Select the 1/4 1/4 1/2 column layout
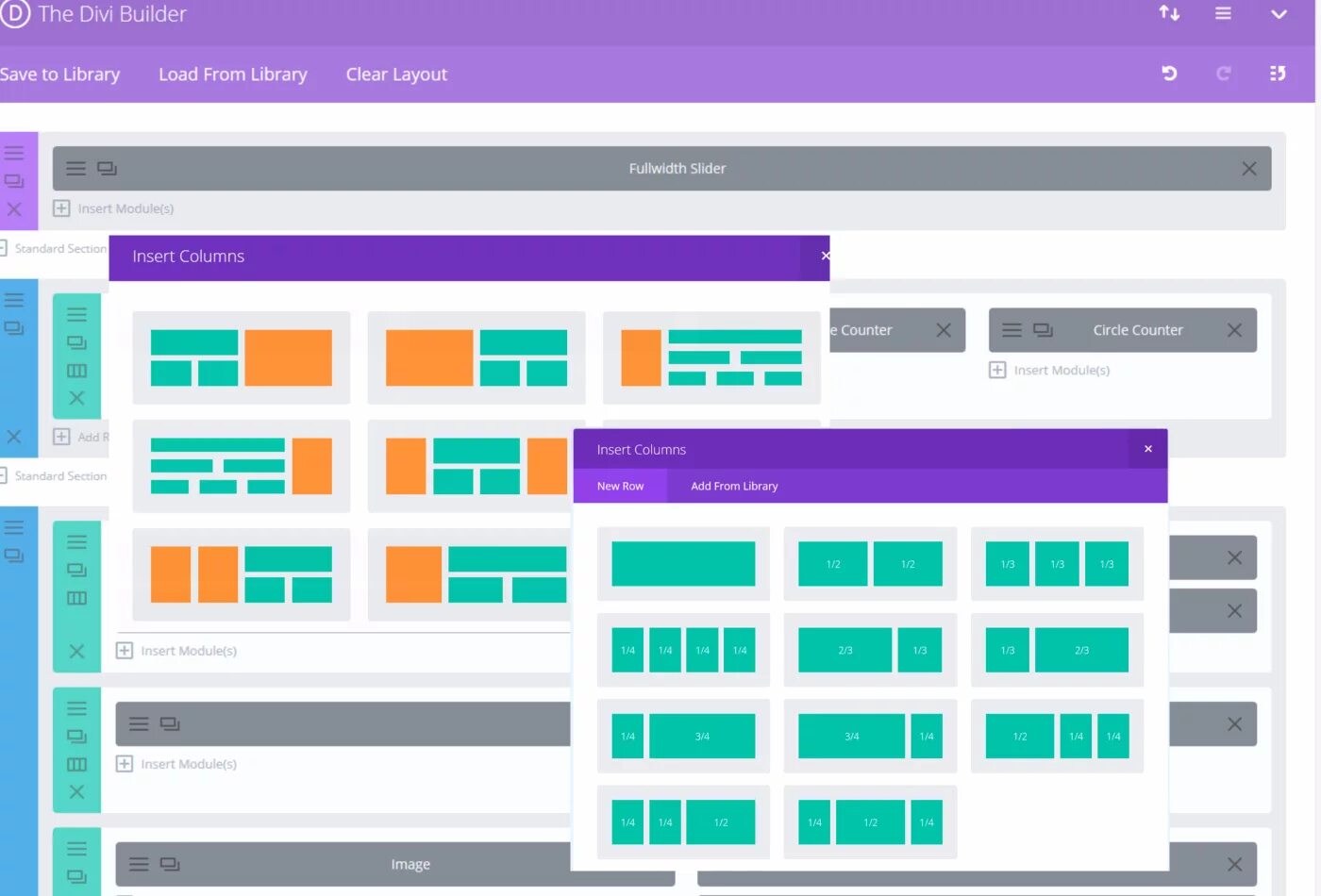 (x=683, y=821)
